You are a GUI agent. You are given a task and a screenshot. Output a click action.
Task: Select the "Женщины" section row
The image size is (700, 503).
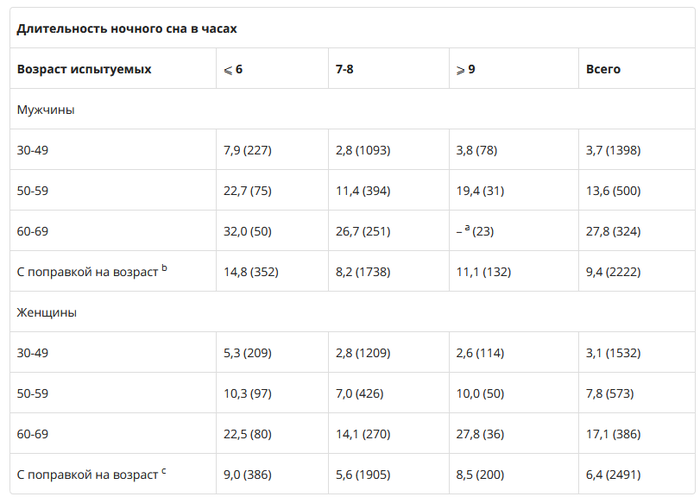pos(47,312)
